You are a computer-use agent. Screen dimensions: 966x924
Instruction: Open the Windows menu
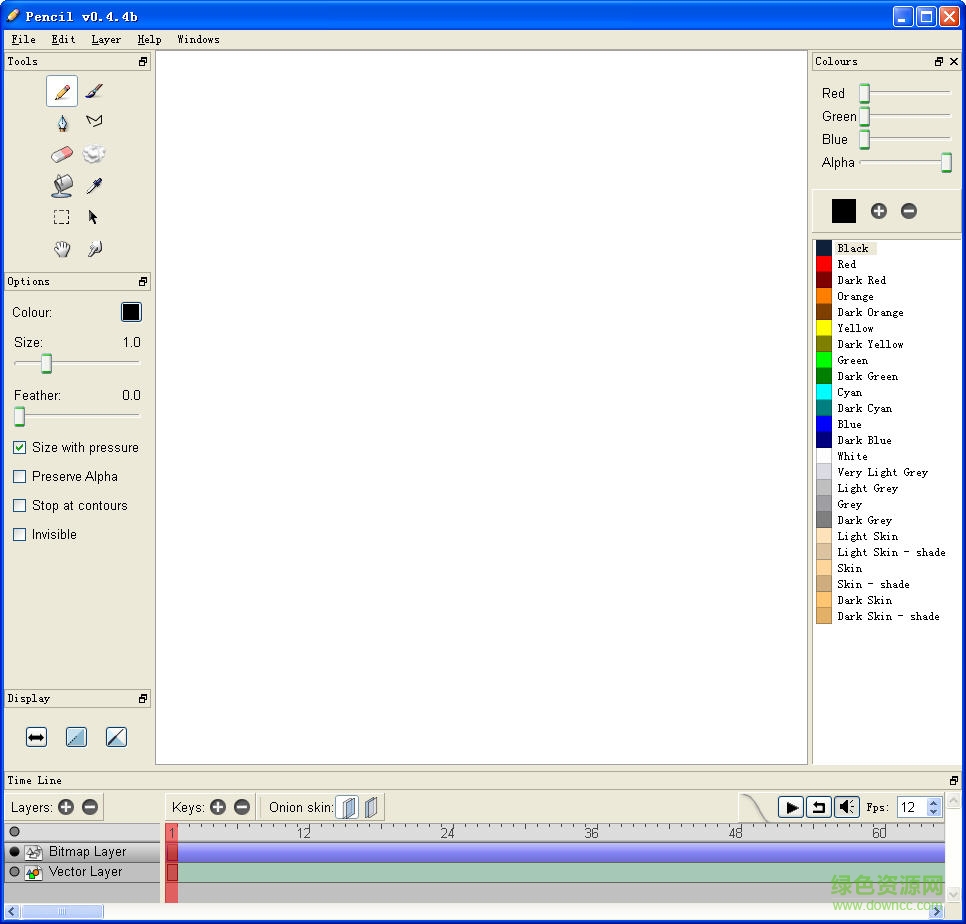point(198,39)
